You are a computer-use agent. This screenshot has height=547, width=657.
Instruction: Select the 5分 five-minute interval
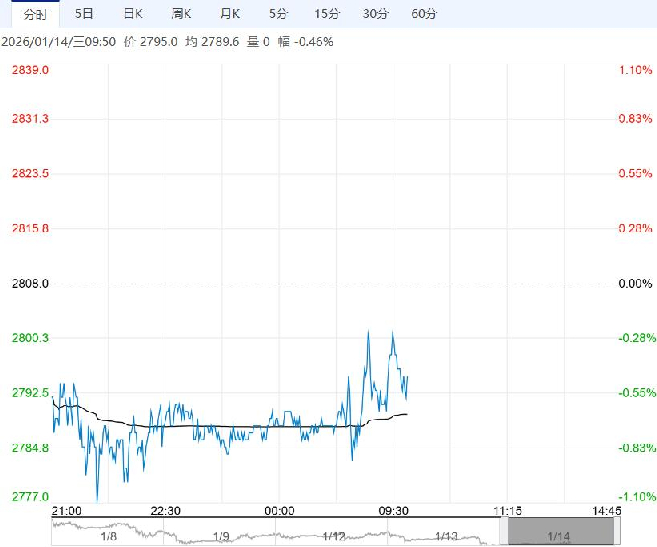pos(278,14)
